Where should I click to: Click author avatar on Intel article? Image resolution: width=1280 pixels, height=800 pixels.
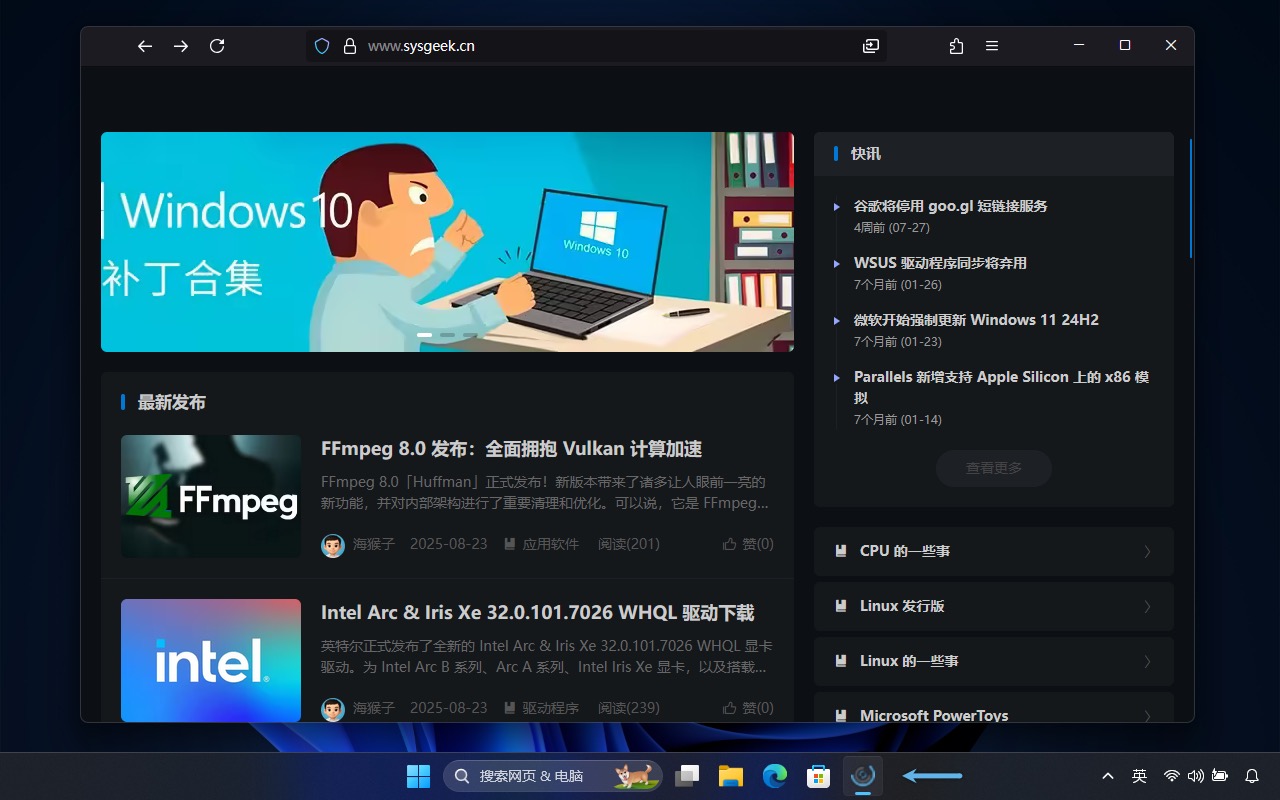pyautogui.click(x=333, y=709)
